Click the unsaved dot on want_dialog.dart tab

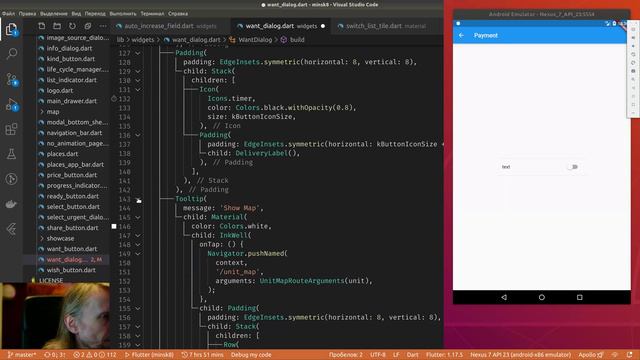(323, 26)
